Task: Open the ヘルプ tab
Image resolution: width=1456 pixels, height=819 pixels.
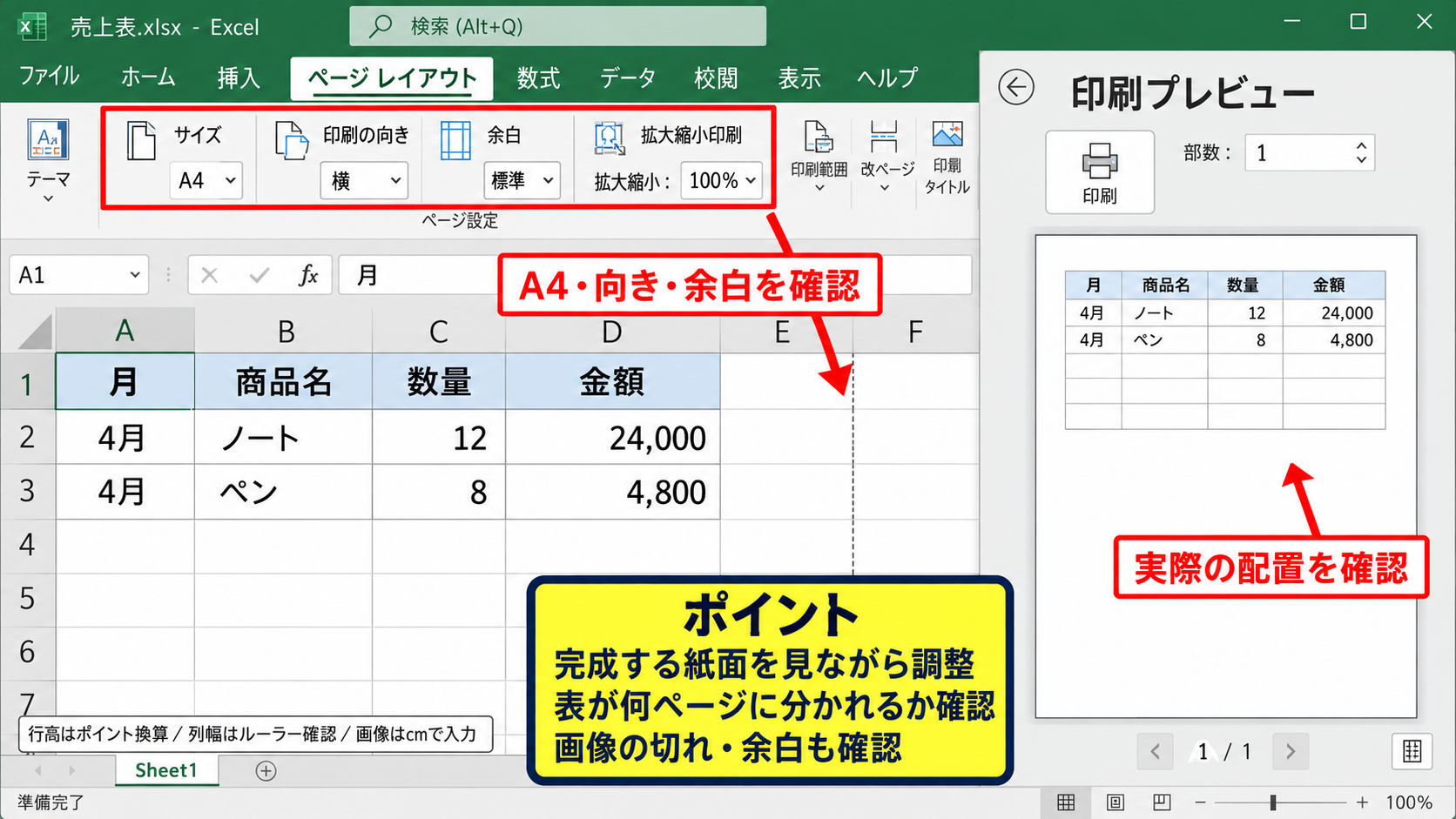Action: pyautogui.click(x=886, y=77)
